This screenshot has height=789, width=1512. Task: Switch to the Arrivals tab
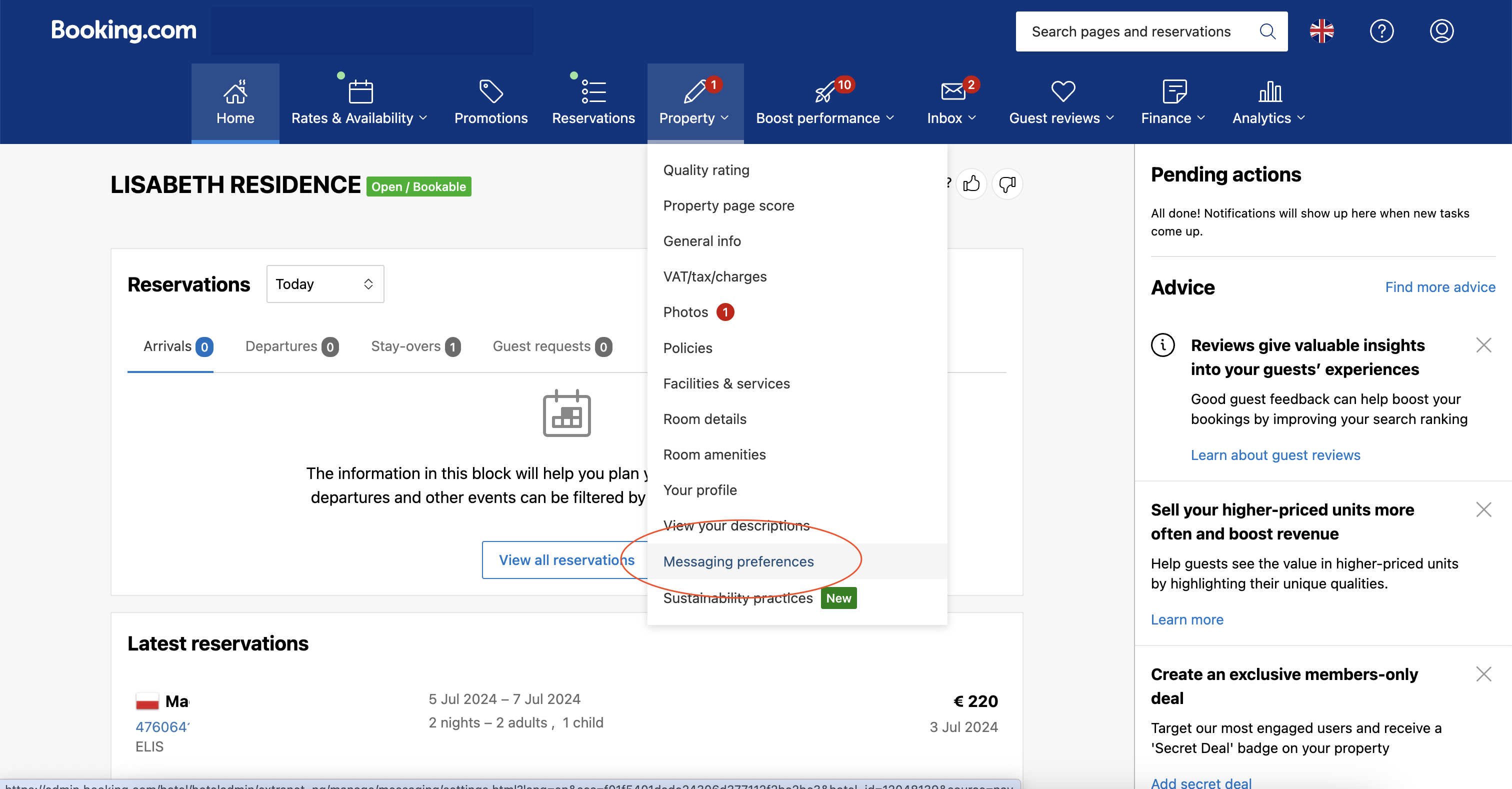[x=178, y=346]
